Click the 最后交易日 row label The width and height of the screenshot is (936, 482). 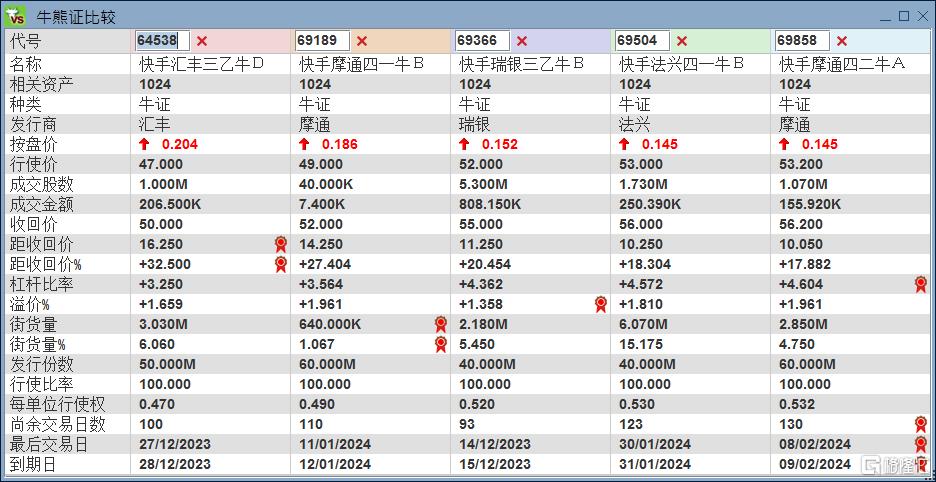pos(50,444)
